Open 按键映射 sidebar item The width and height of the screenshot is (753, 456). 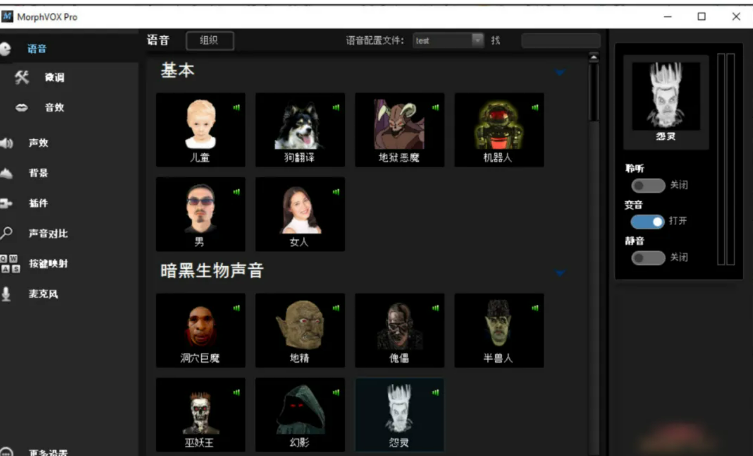click(x=48, y=264)
